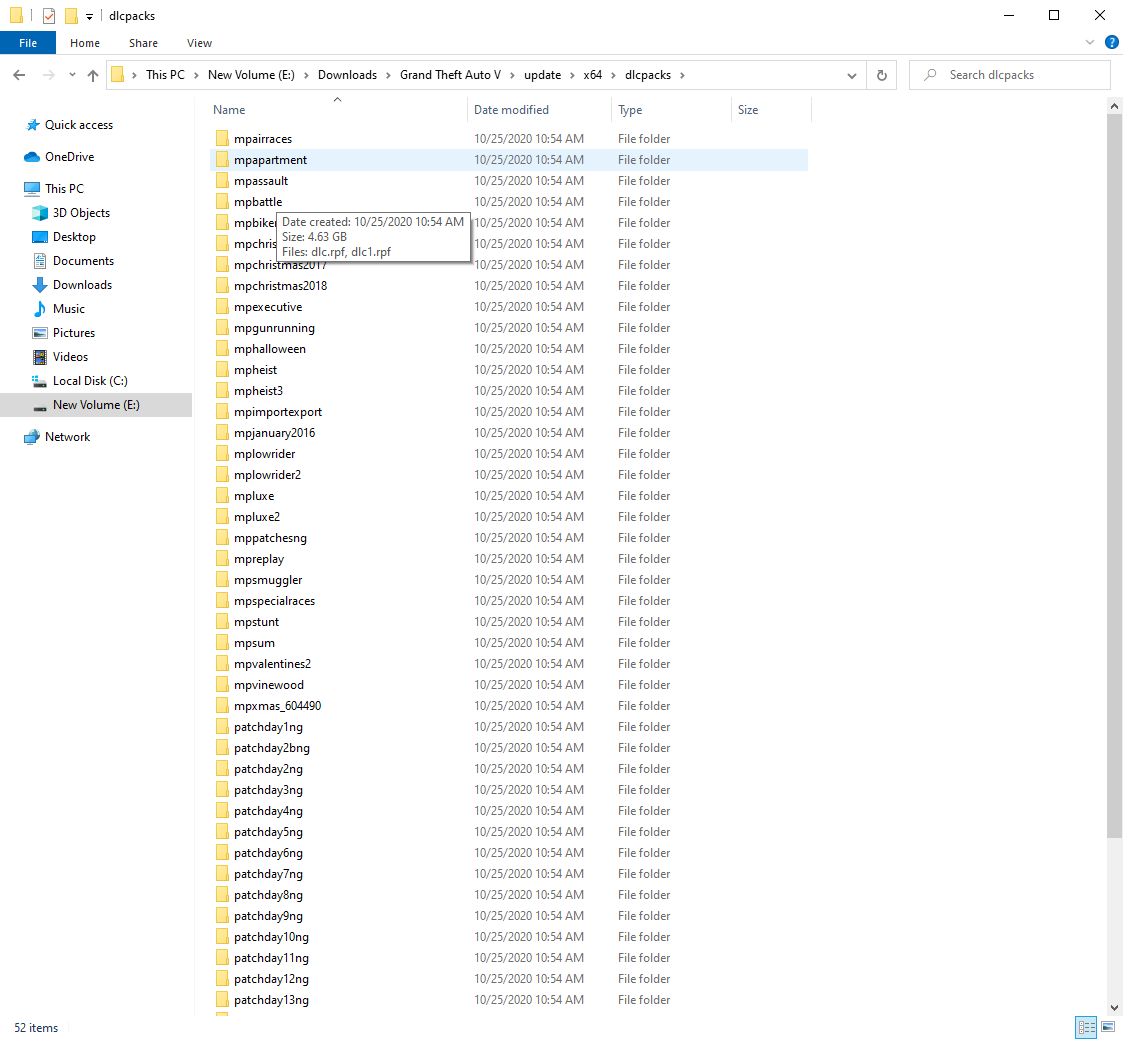The height and width of the screenshot is (1040, 1124).
Task: Switch to the Details view layout icon
Action: [x=1087, y=1026]
